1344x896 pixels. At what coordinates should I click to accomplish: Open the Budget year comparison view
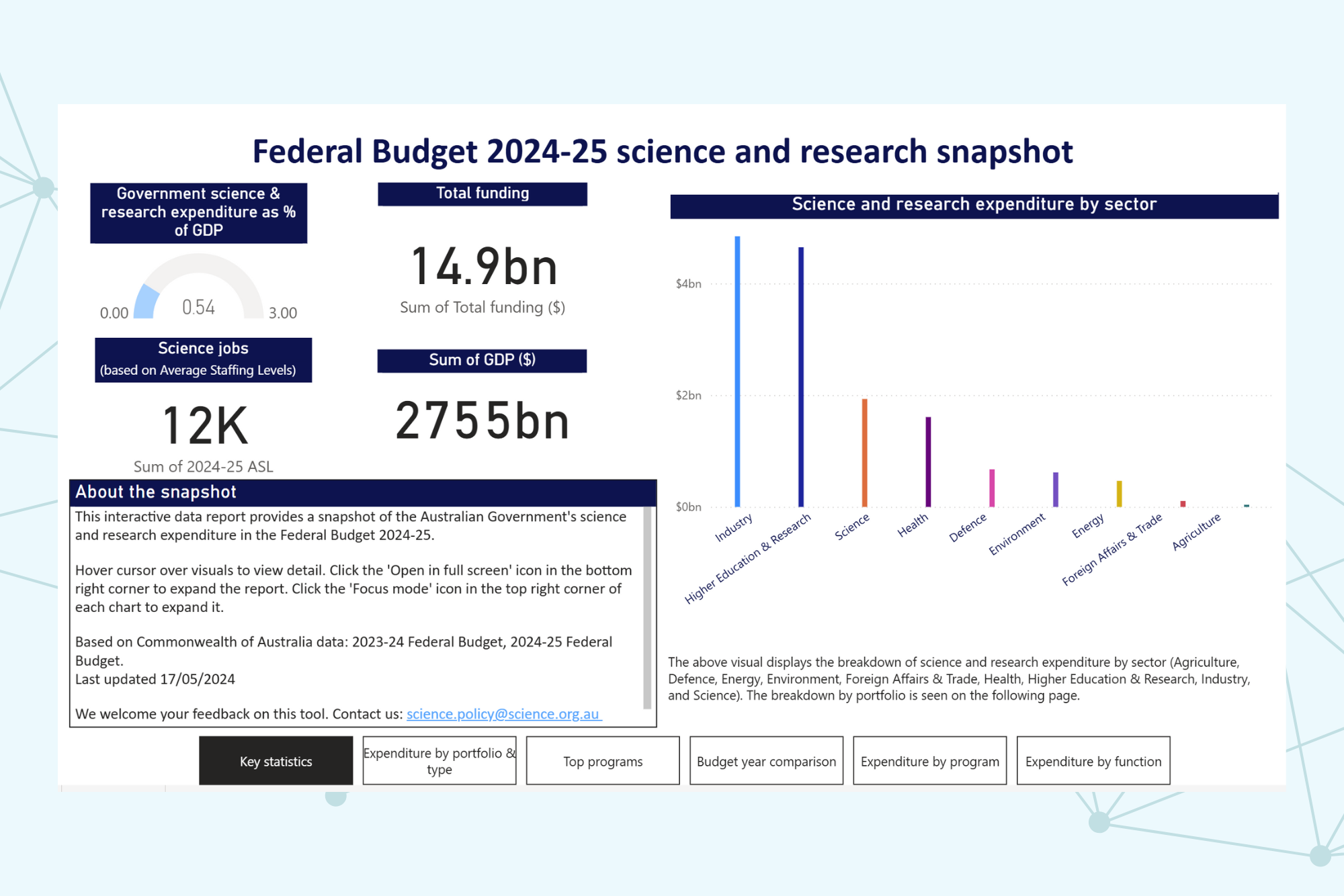766,761
